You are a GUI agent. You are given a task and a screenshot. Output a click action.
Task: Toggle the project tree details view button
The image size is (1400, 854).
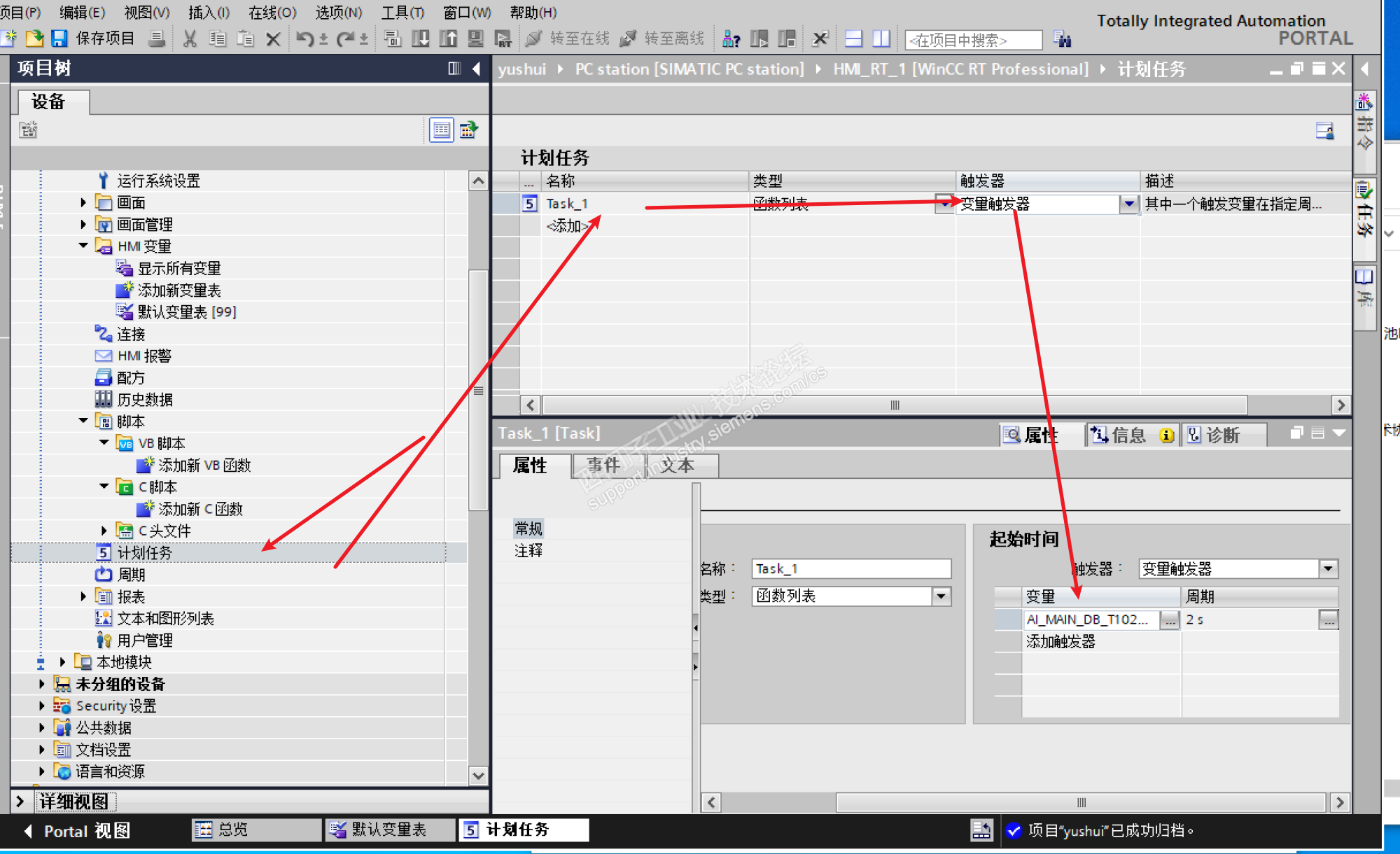(x=442, y=129)
